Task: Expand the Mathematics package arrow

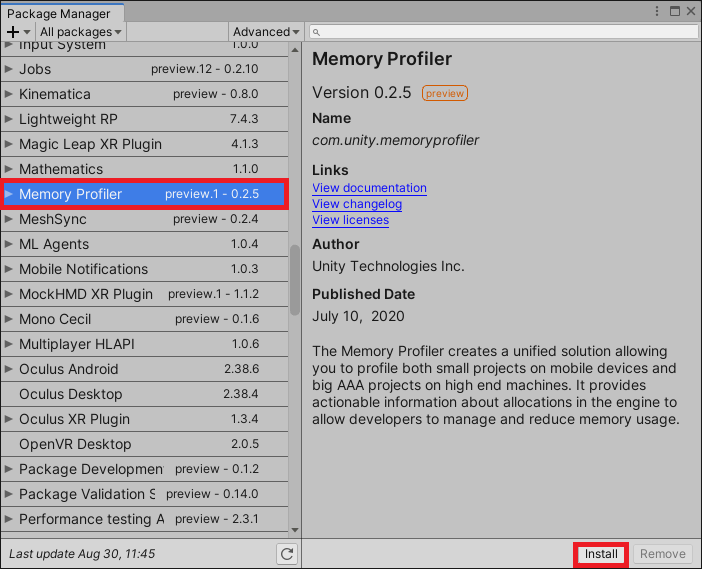Action: coord(9,169)
